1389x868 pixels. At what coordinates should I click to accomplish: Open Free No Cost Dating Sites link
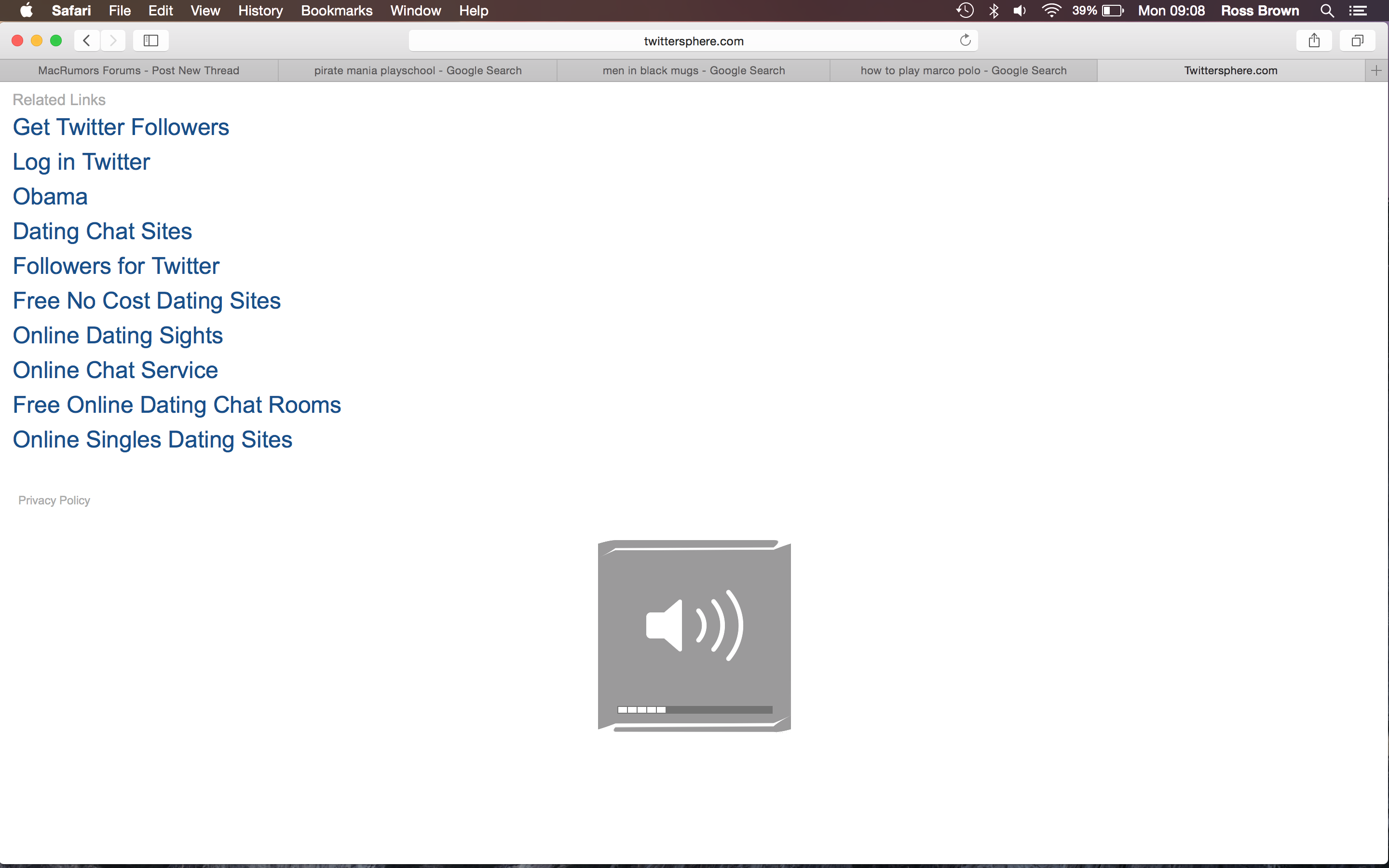tap(147, 301)
